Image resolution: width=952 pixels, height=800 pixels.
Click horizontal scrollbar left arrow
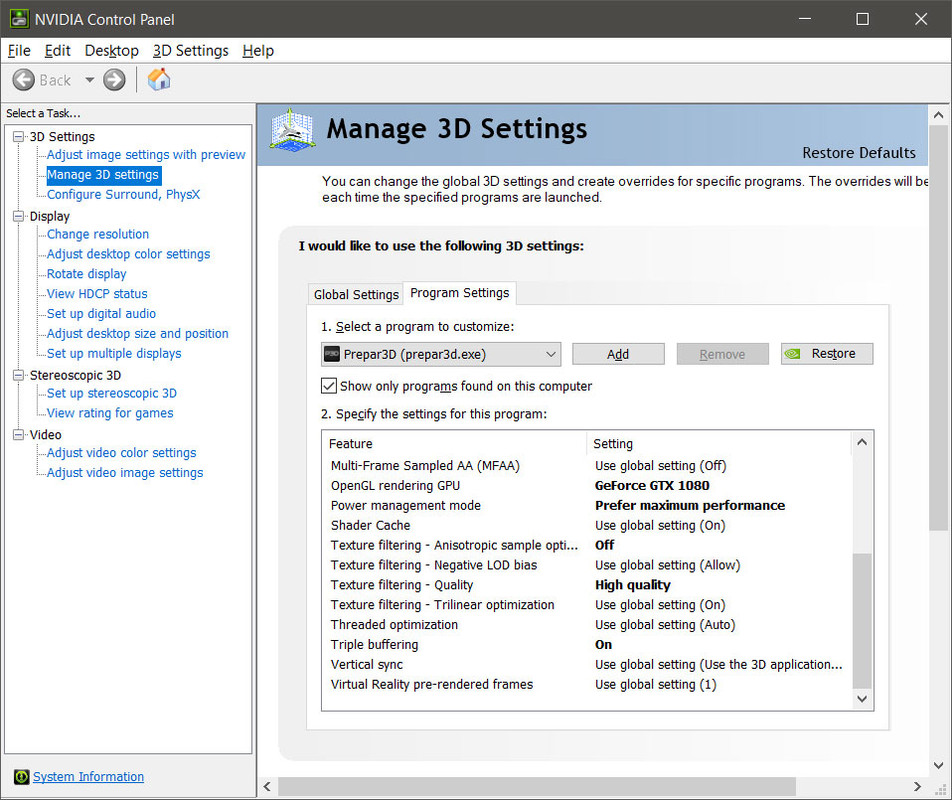(x=267, y=787)
